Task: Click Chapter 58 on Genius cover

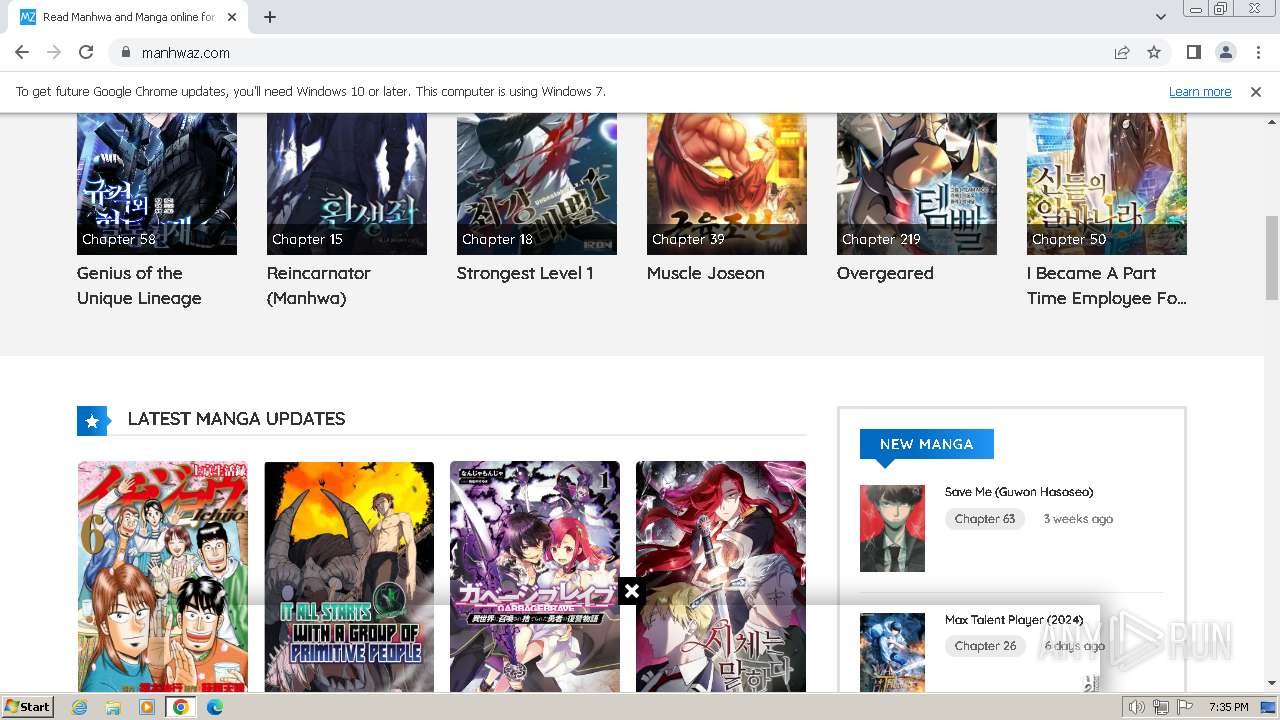Action: click(119, 239)
